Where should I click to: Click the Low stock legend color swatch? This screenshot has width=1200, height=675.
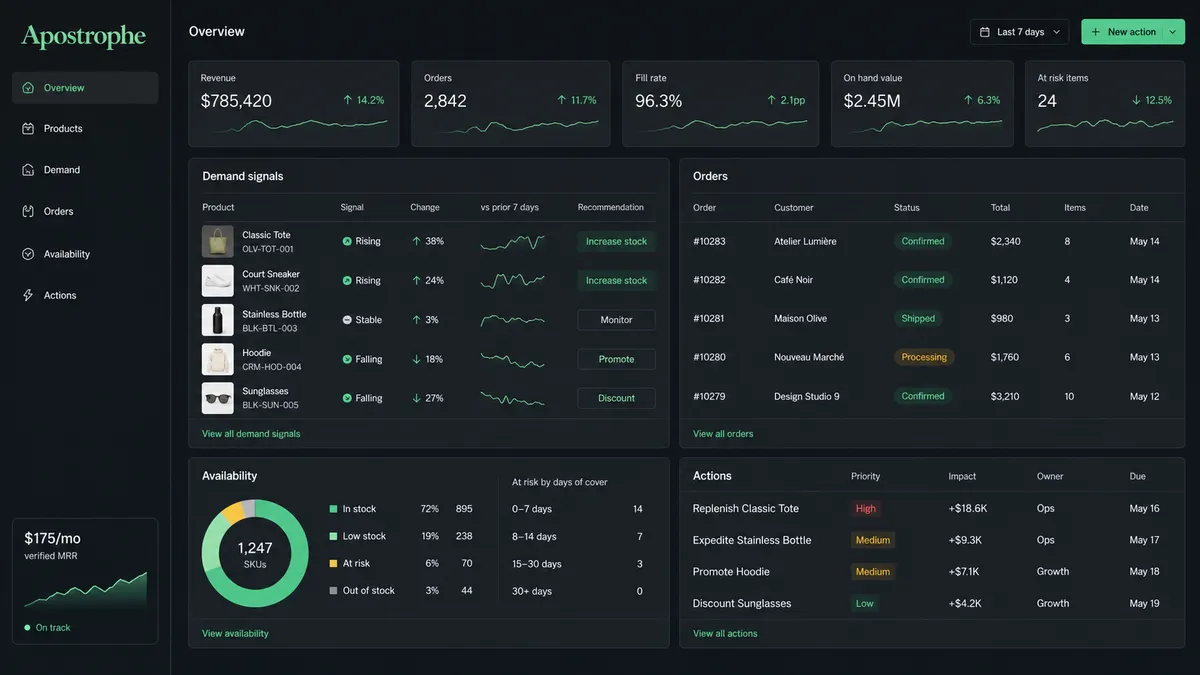(x=333, y=536)
